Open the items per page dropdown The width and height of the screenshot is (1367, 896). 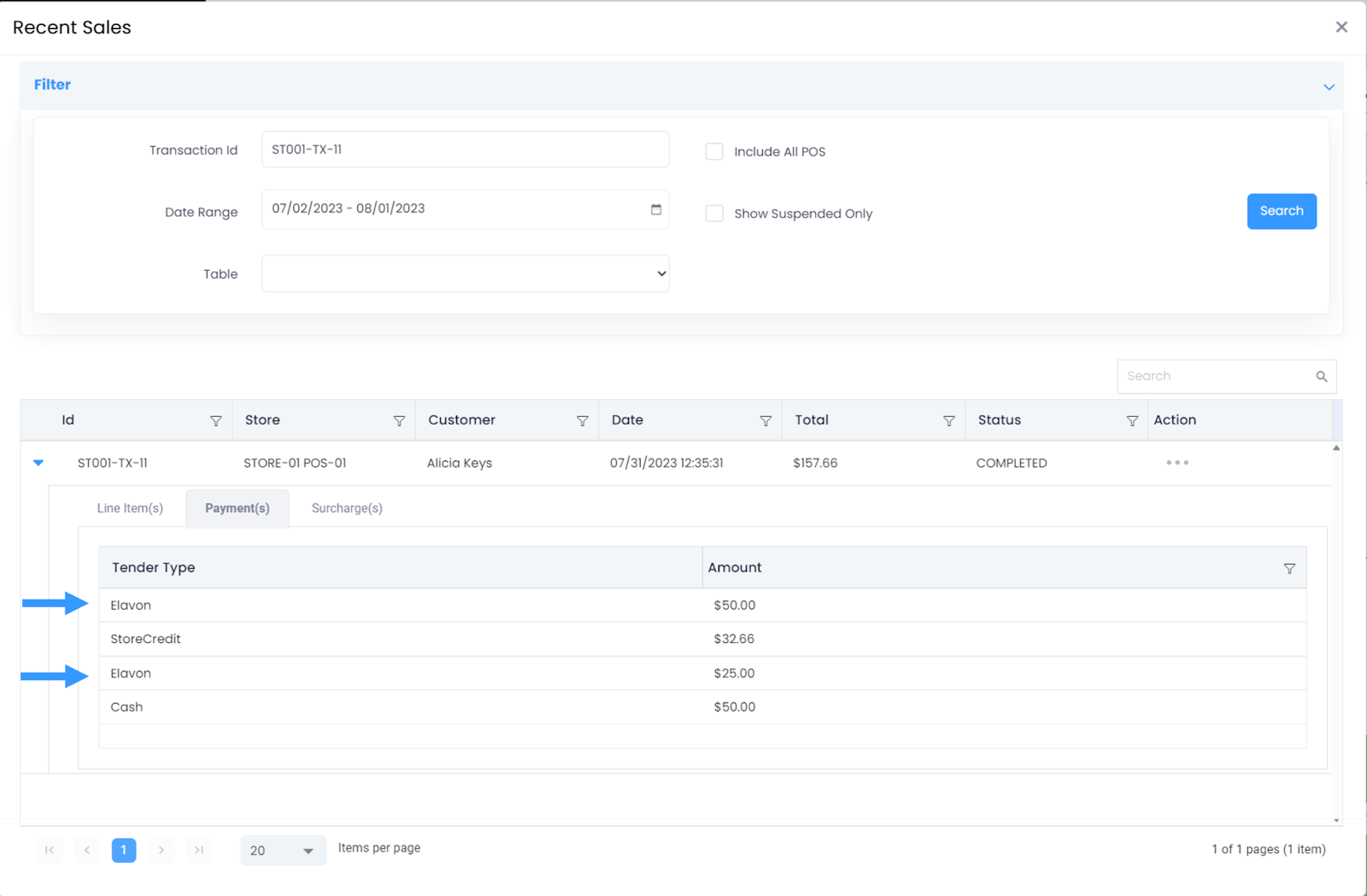[x=283, y=851]
